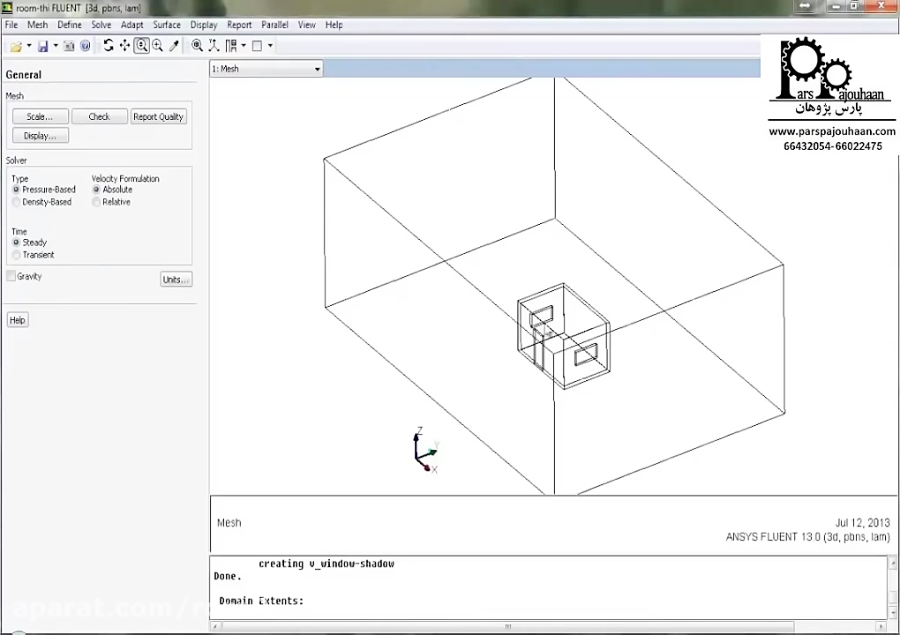Open the Report menu

(239, 25)
